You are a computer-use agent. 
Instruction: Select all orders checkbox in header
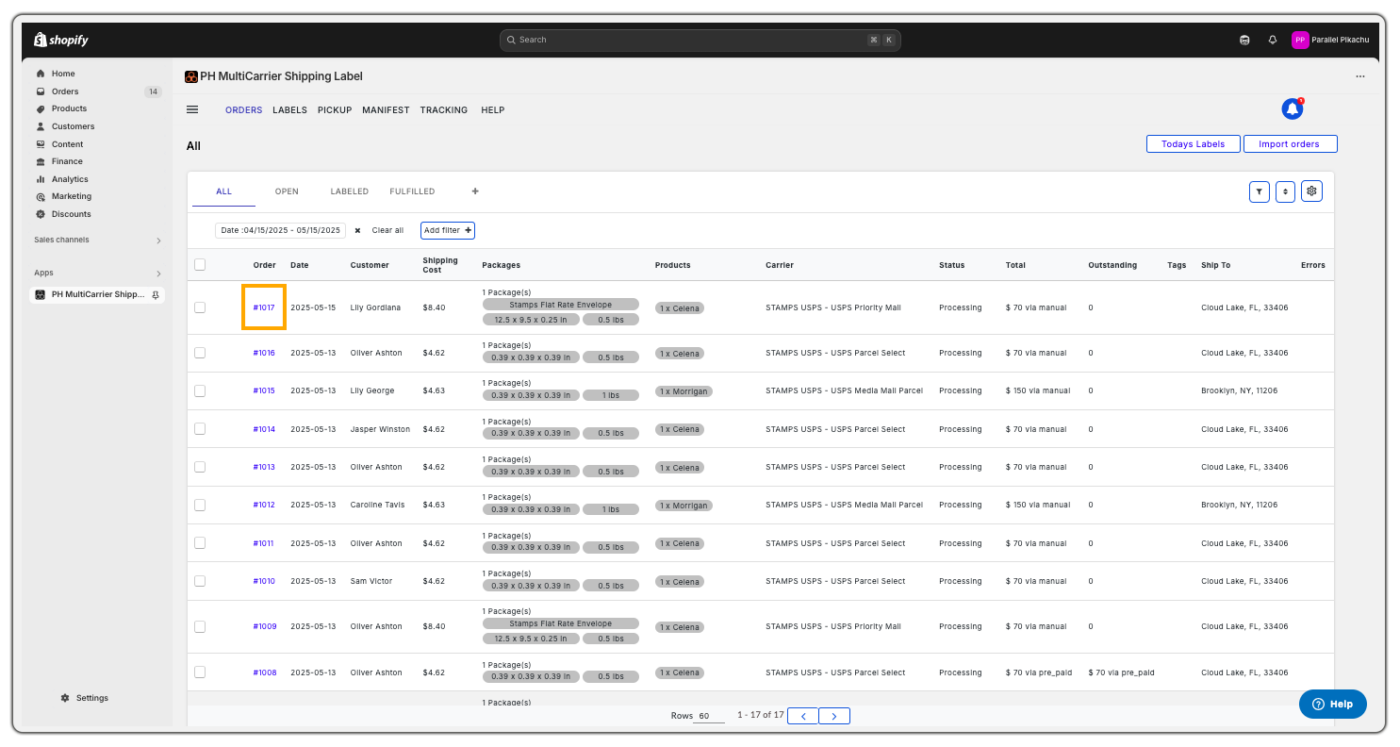coord(200,265)
